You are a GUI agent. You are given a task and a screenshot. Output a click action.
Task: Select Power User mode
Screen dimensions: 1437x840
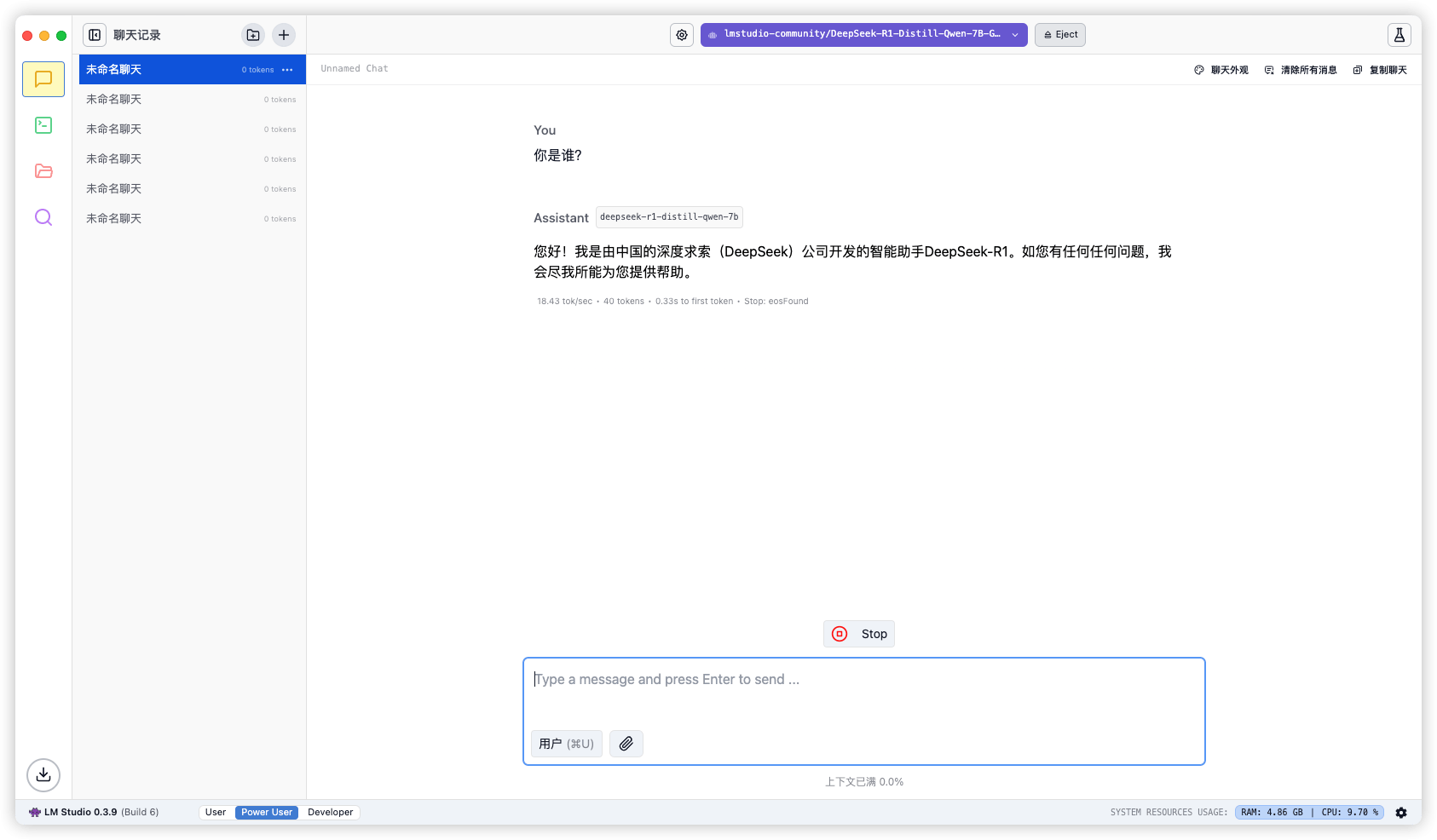267,813
